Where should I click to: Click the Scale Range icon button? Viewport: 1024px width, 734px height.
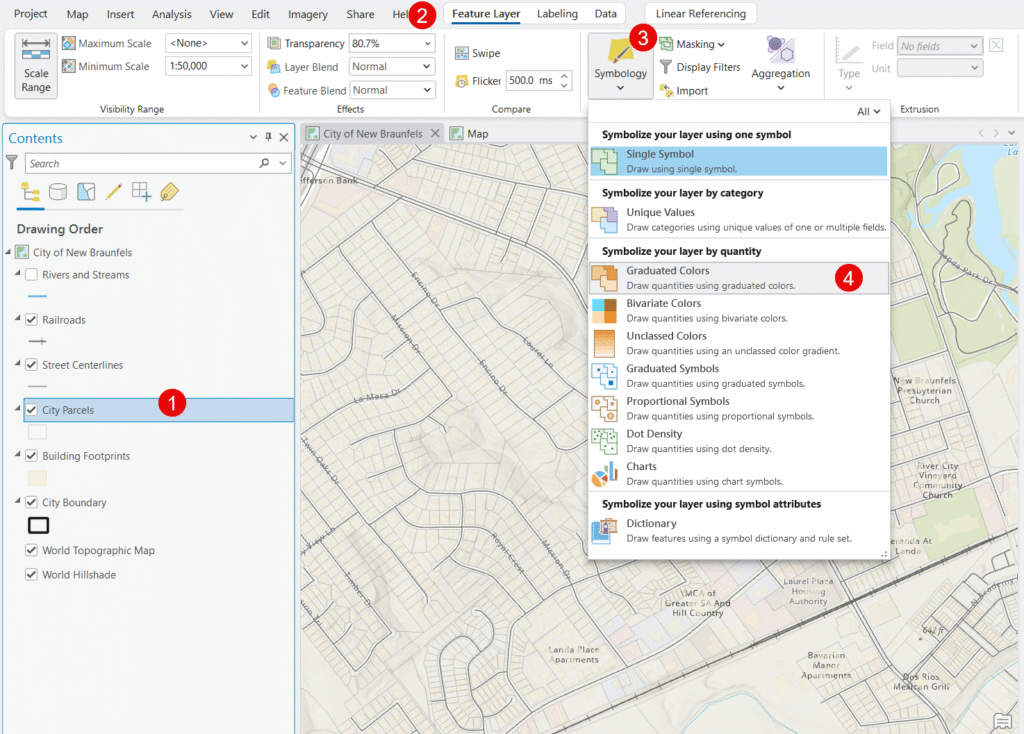pyautogui.click(x=36, y=66)
